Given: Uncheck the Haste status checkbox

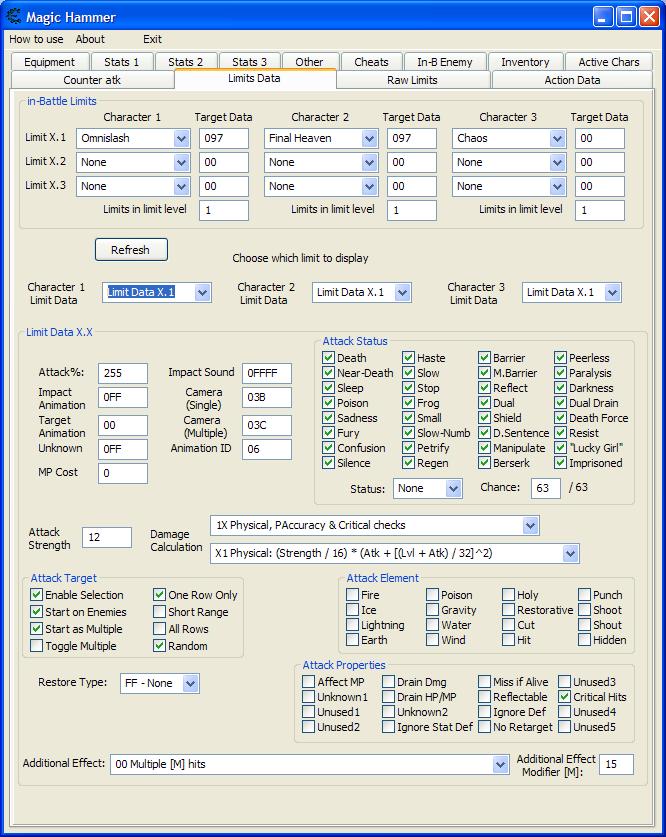Looking at the screenshot, I should [408, 357].
